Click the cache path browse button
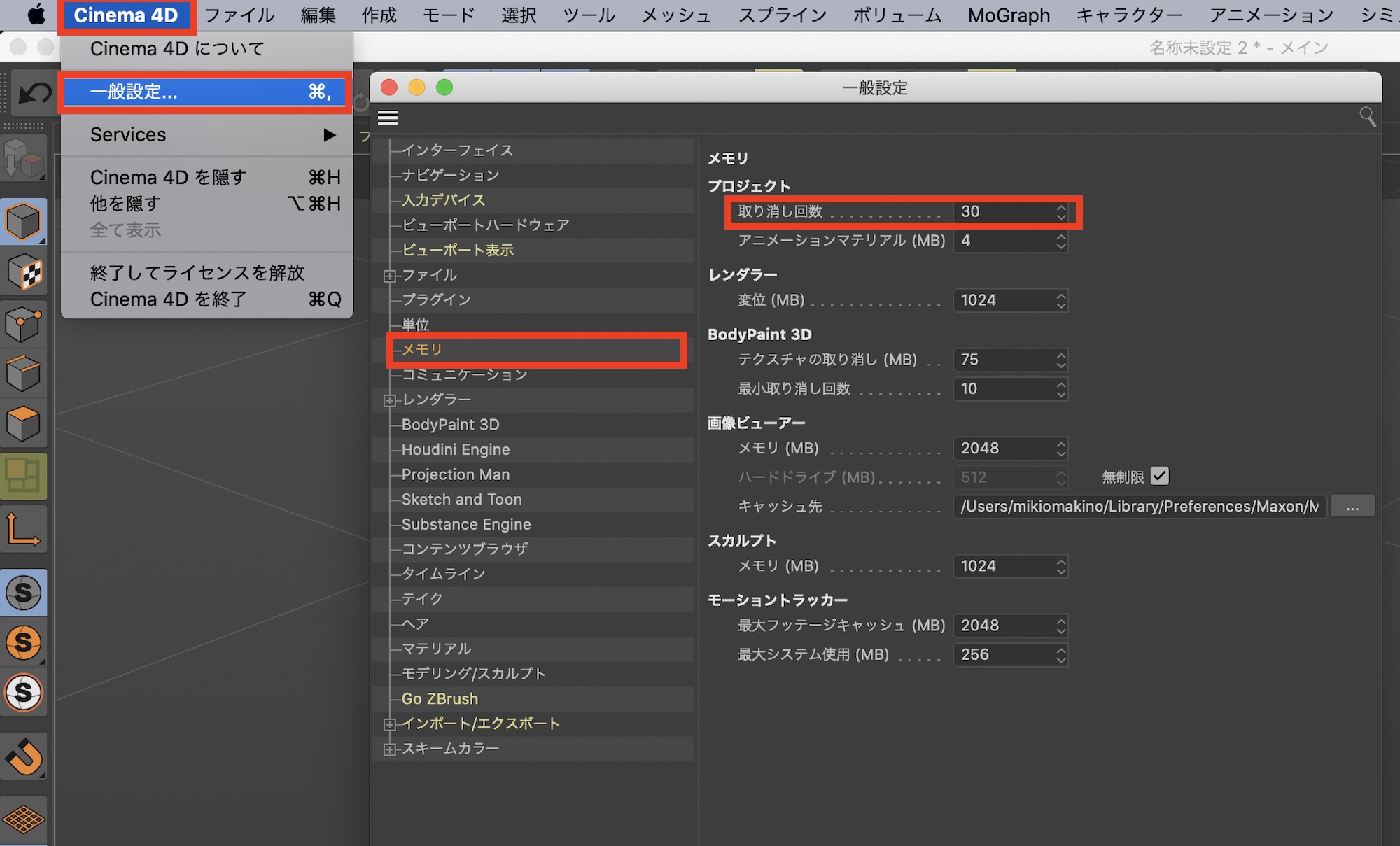This screenshot has width=1400, height=846. click(1352, 507)
